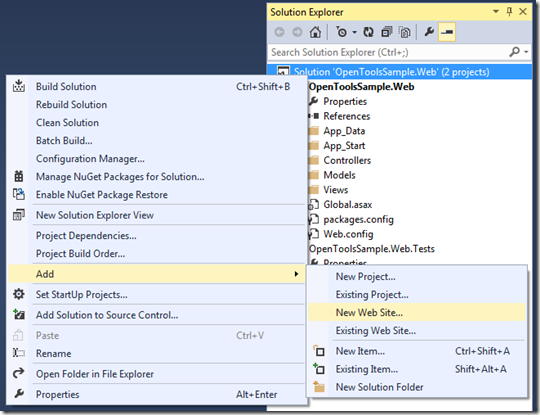Click the Build Solution menu icon
Screen dimensions: 540x415
click(19, 86)
